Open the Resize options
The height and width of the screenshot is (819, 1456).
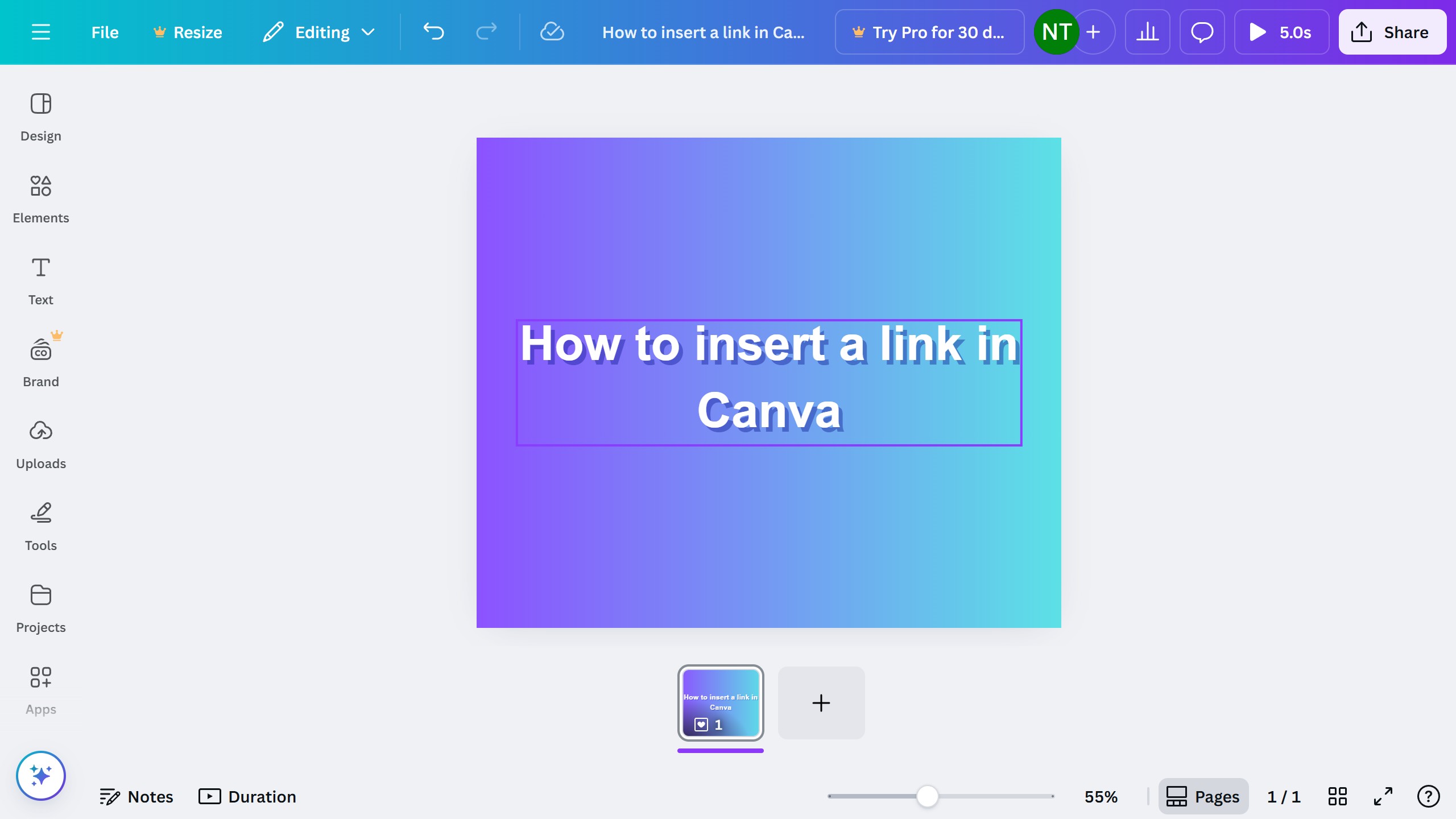coord(188,32)
